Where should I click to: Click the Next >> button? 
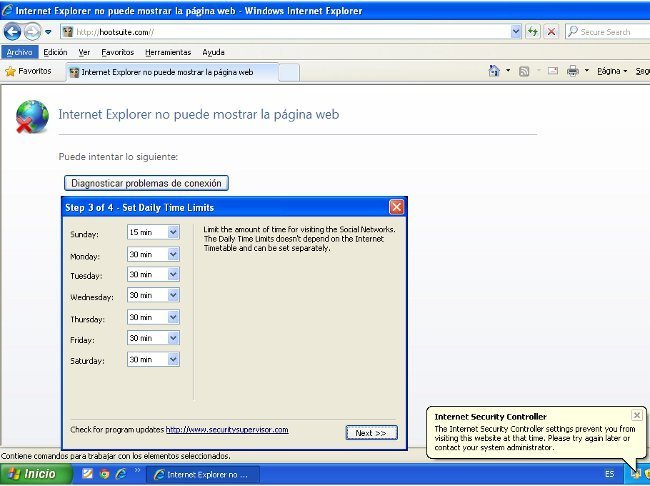click(x=371, y=433)
